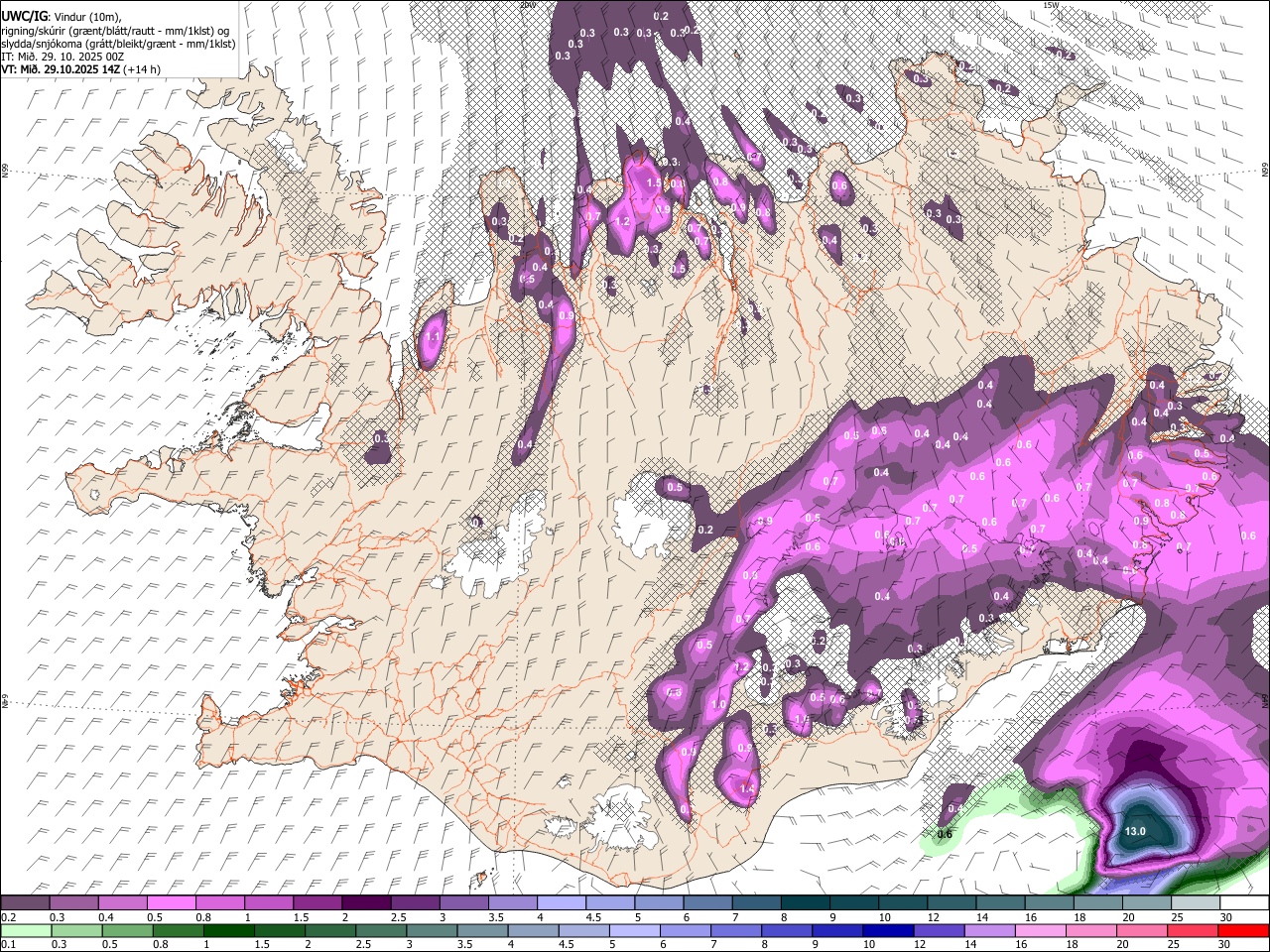
Task: Pick the bright red 30 swatch in rain legend
Action: coord(1242,930)
